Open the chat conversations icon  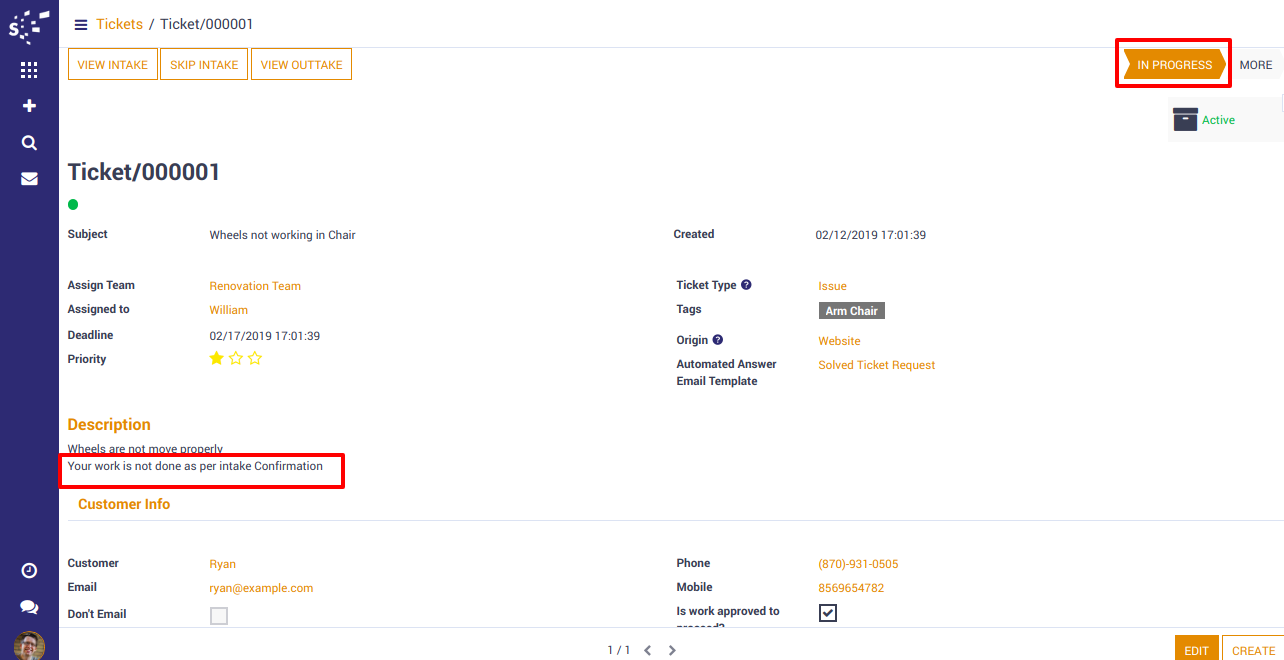tap(29, 607)
